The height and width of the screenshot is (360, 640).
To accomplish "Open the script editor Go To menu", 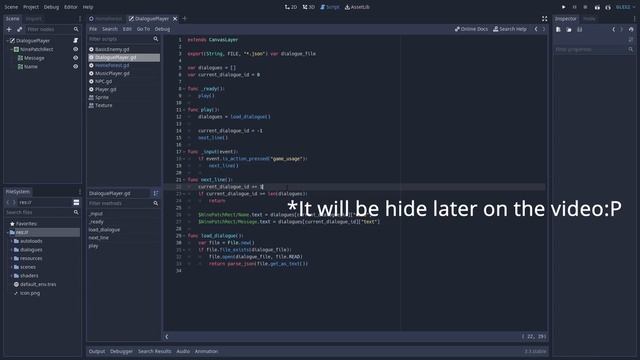I will pos(143,29).
